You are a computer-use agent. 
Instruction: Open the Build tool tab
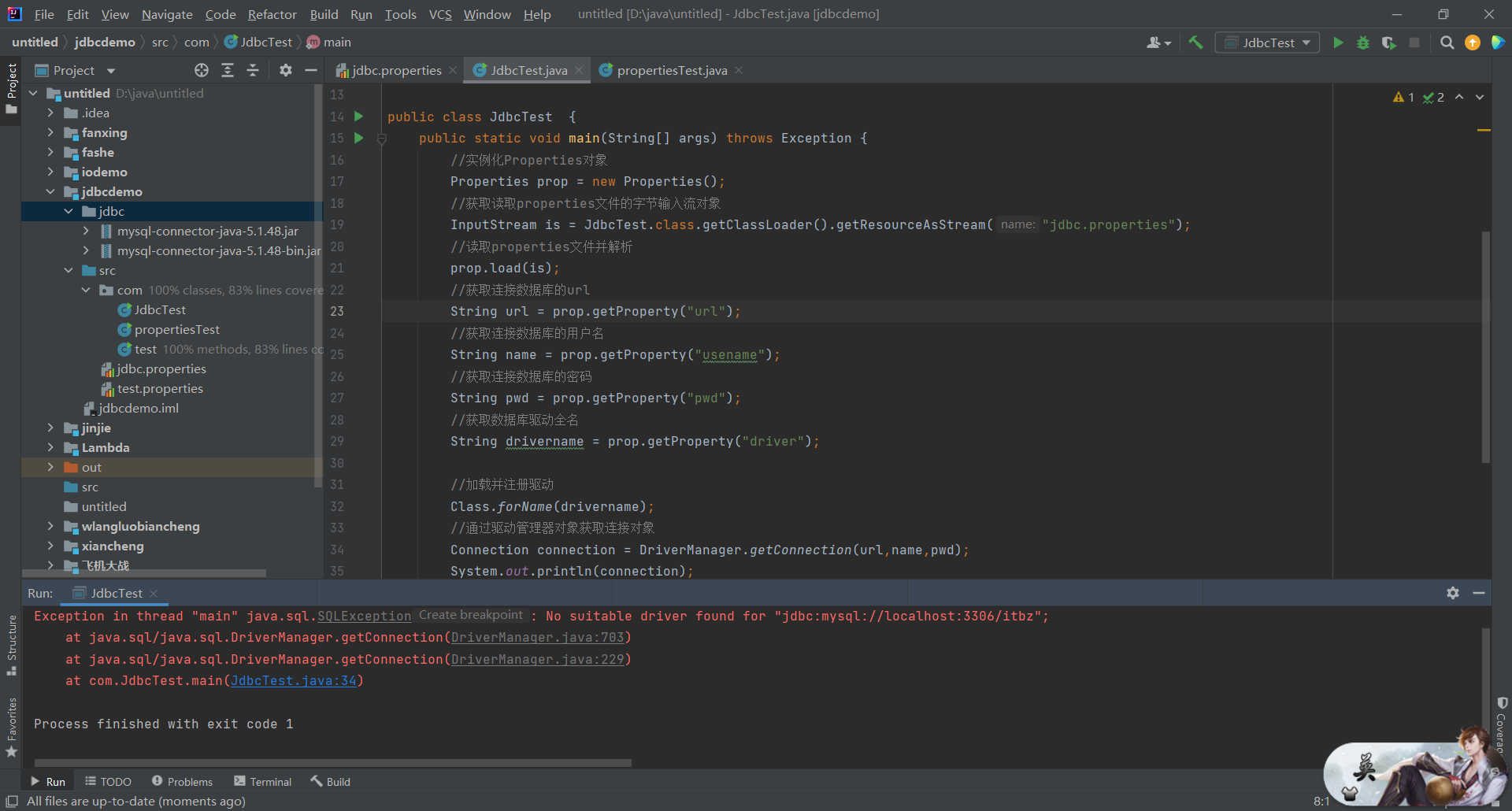tap(331, 781)
